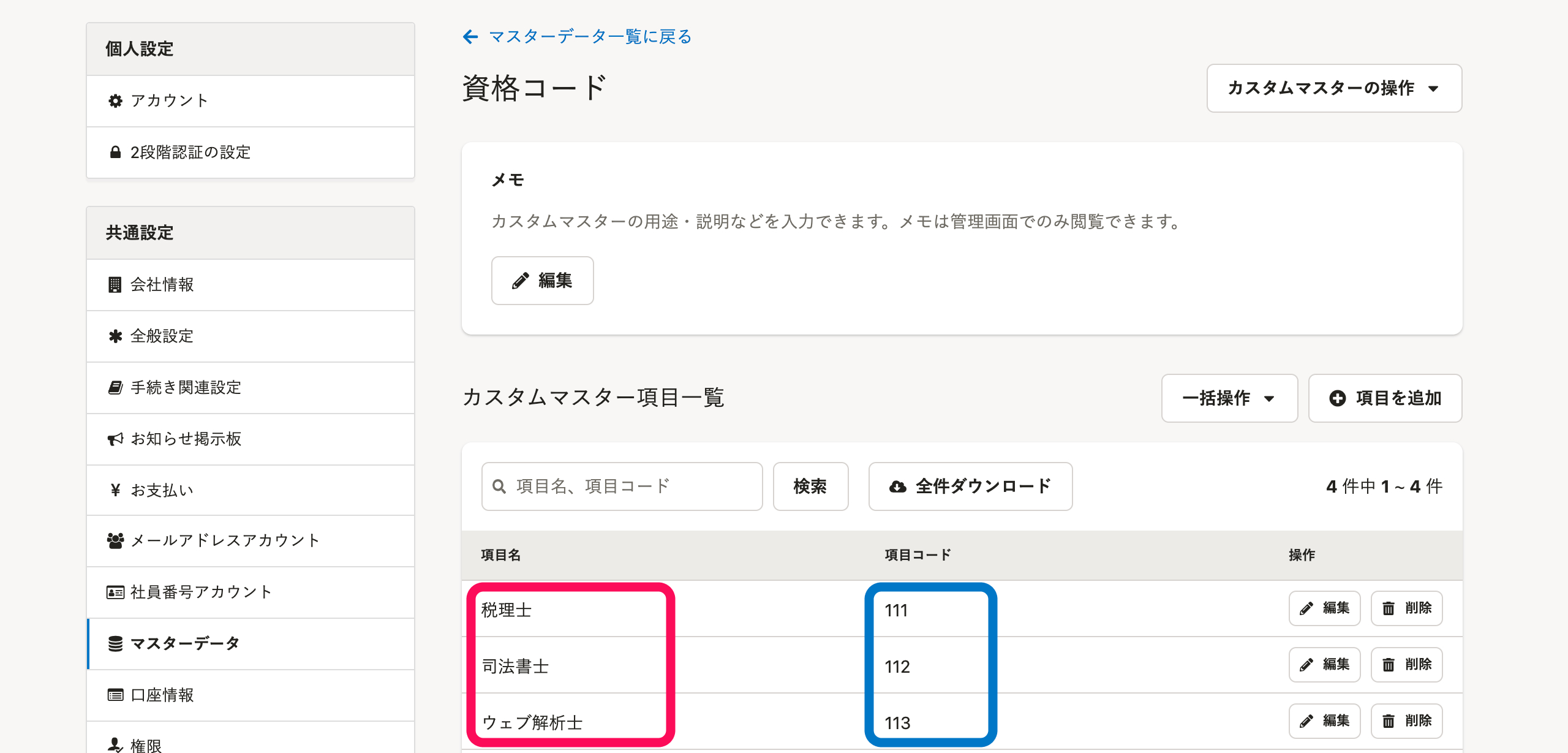The height and width of the screenshot is (753, 1568).
Task: Click the 削除 label in the 113 row
Action: pos(1418,721)
